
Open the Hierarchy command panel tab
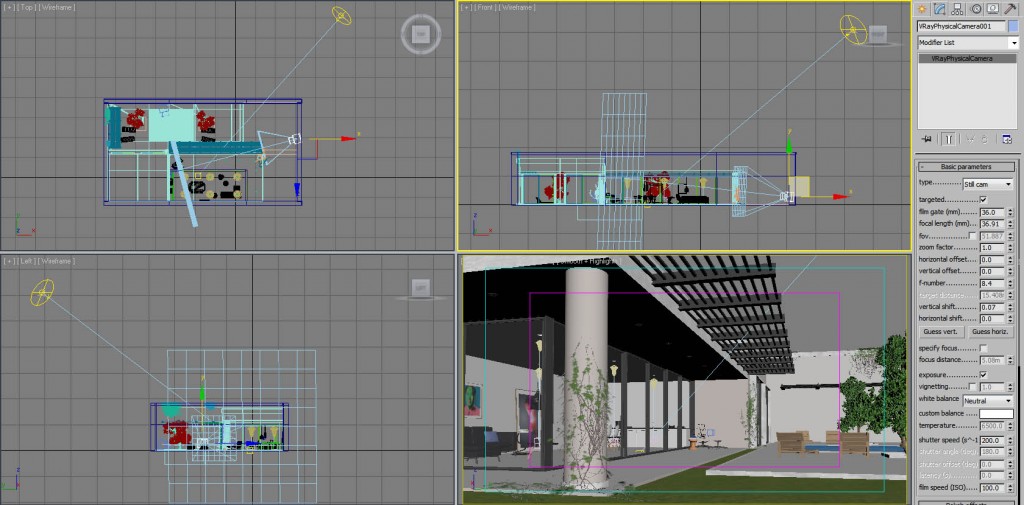tap(957, 9)
